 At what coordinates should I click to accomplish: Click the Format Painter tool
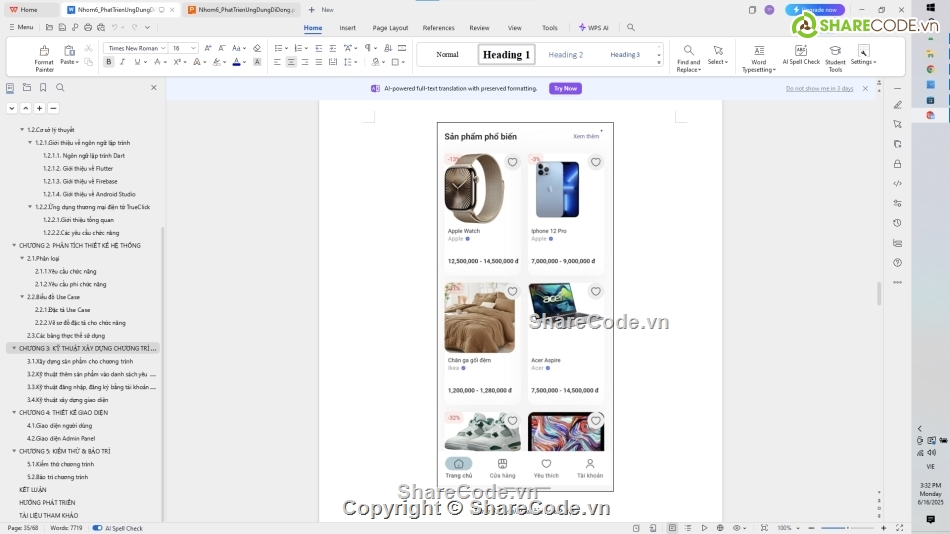coord(44,58)
